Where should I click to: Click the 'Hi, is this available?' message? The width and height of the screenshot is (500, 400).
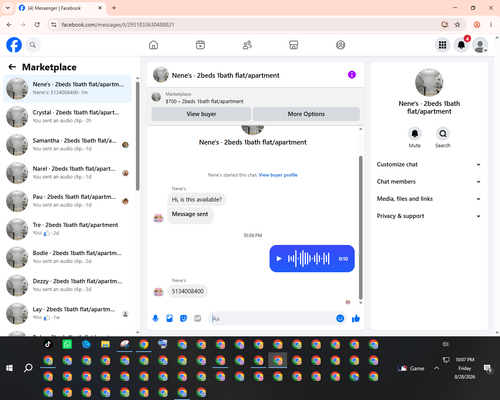pyautogui.click(x=196, y=200)
